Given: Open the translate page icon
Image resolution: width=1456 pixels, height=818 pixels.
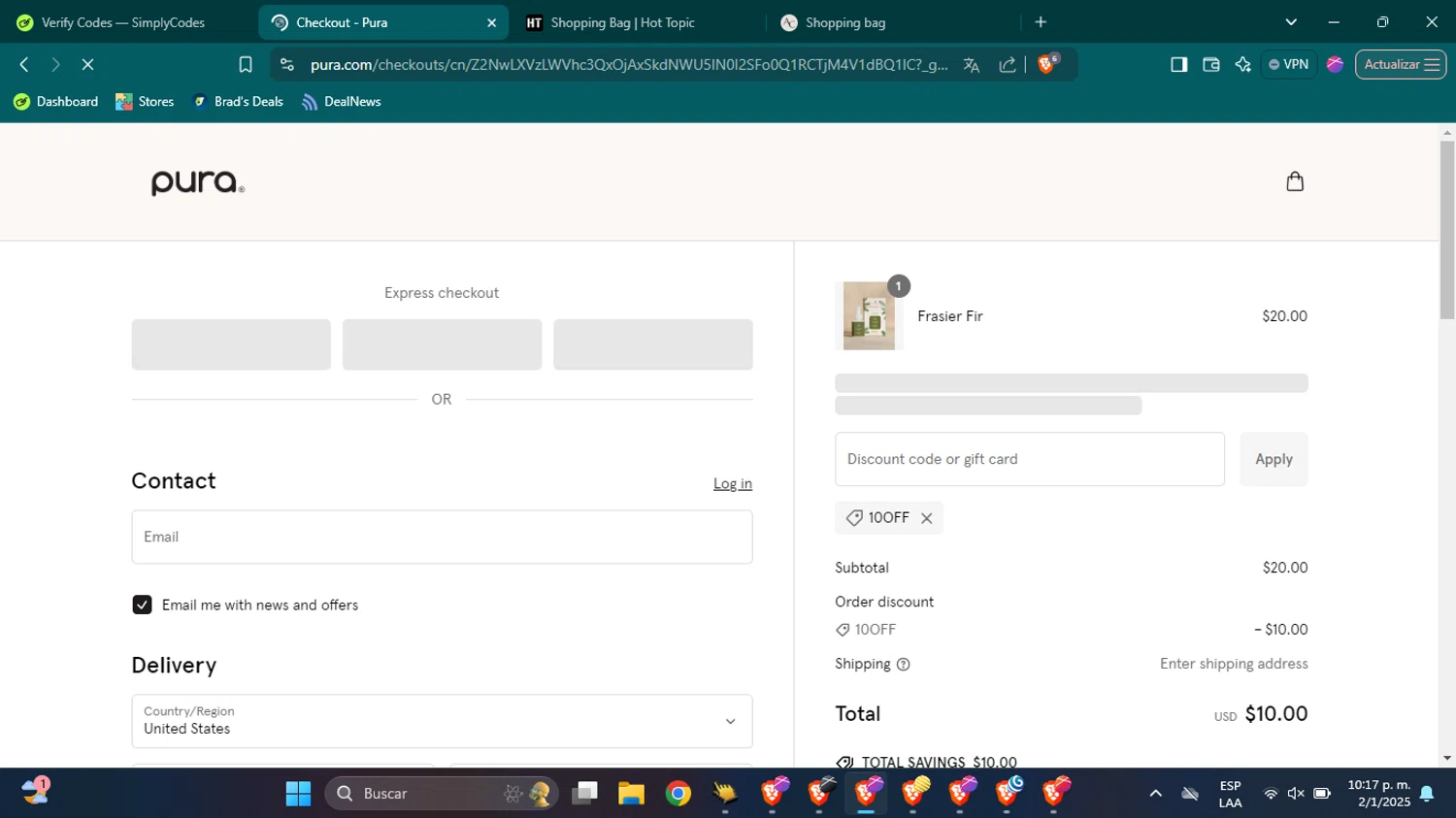Looking at the screenshot, I should click(972, 64).
